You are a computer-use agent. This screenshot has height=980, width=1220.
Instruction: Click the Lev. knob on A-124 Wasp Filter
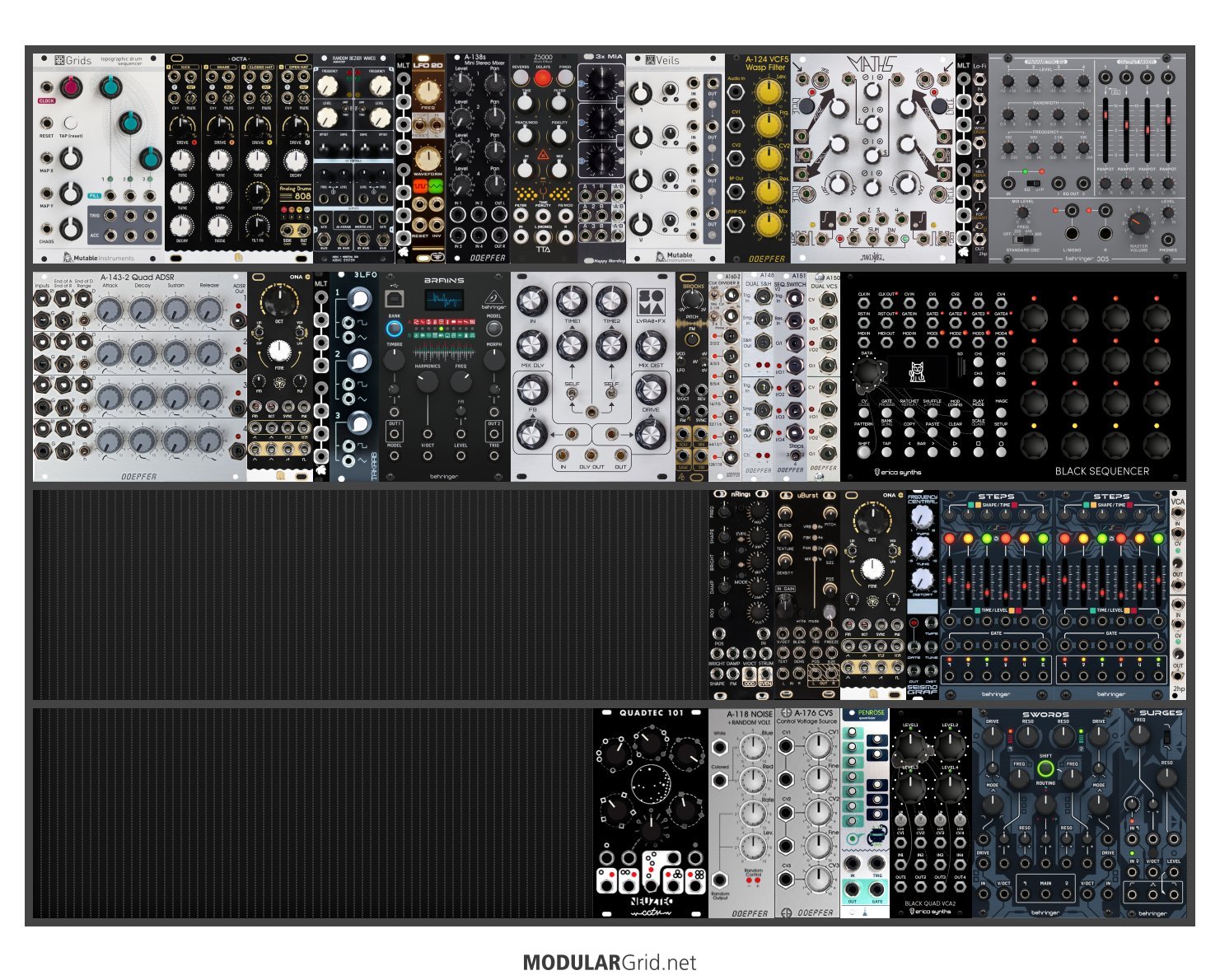coord(768,92)
